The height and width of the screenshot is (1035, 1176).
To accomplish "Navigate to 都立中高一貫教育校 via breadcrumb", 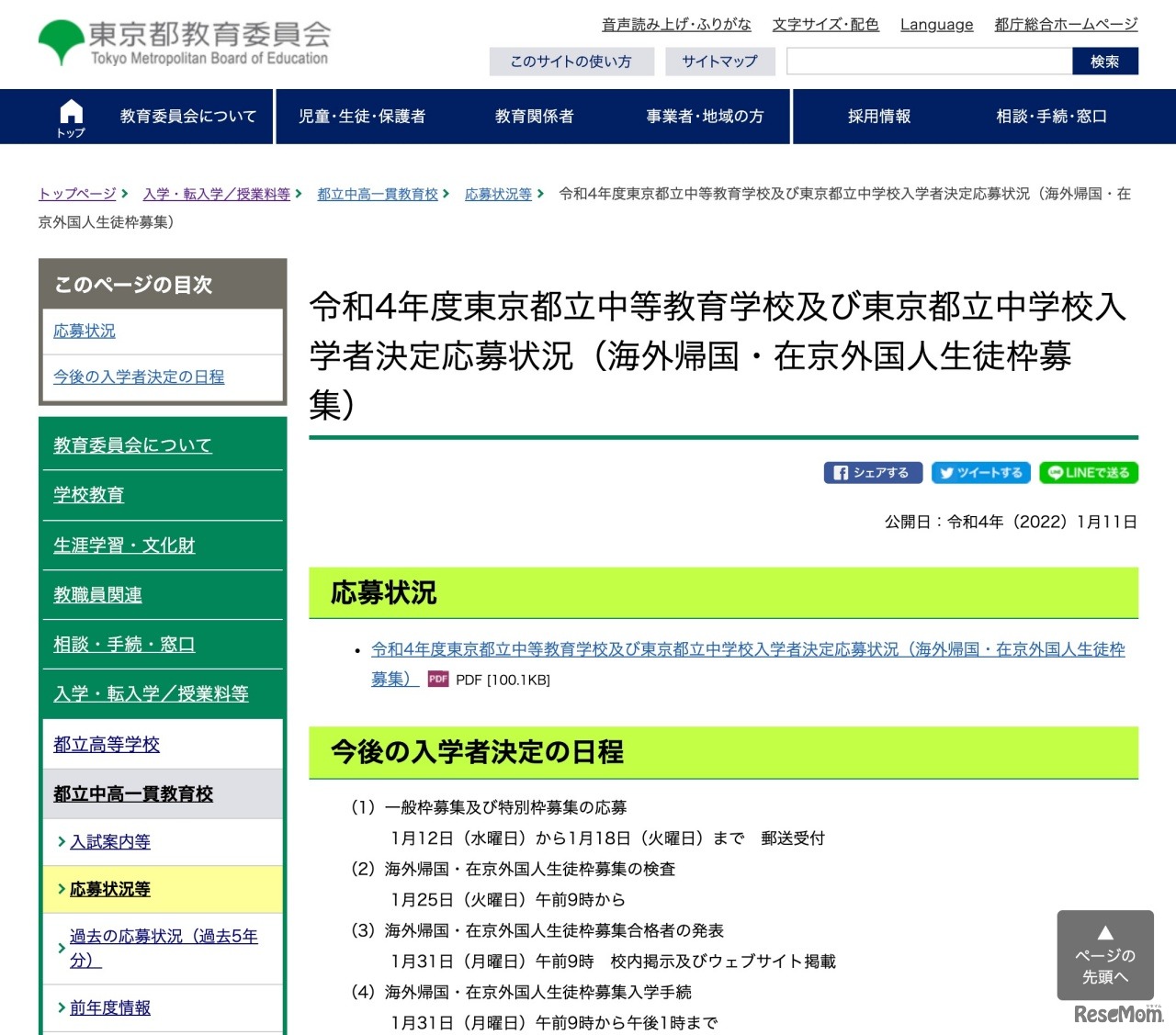I will coord(378,194).
